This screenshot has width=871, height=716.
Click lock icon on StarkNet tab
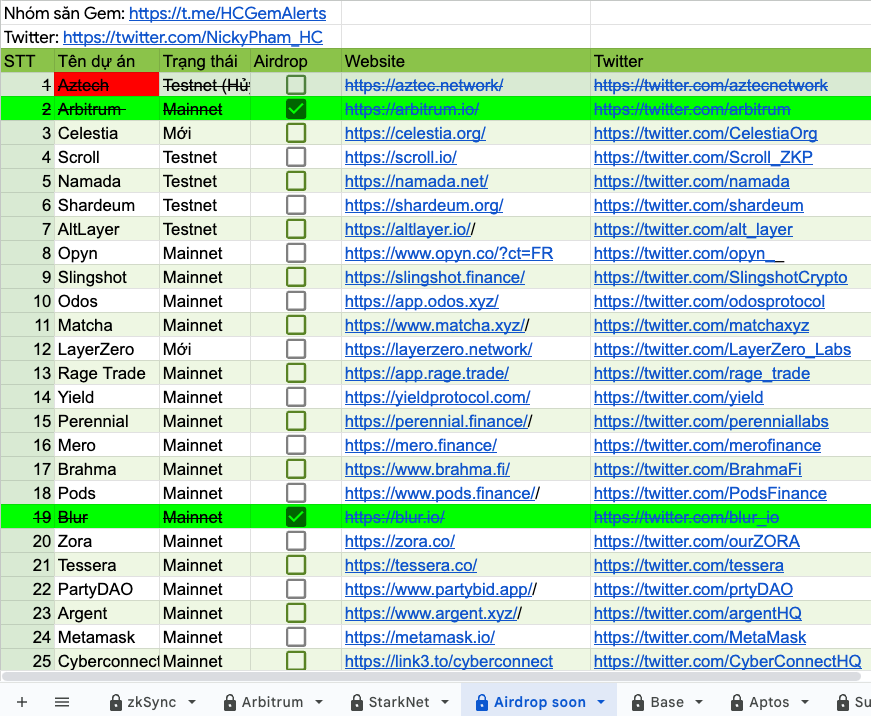pyautogui.click(x=357, y=703)
